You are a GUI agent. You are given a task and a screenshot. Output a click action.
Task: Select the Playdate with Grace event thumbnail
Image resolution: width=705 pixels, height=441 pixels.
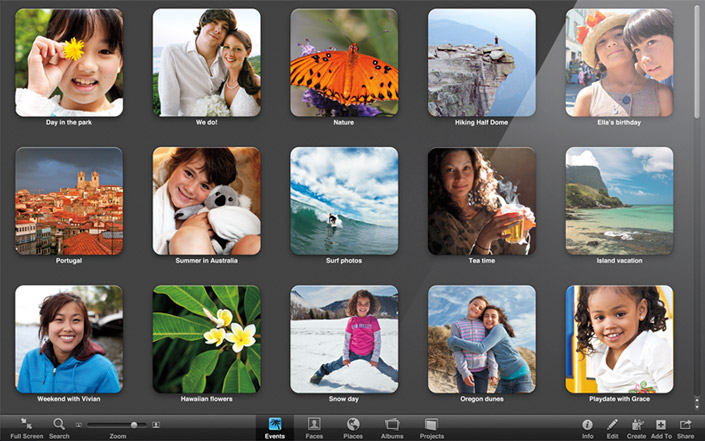(x=619, y=339)
